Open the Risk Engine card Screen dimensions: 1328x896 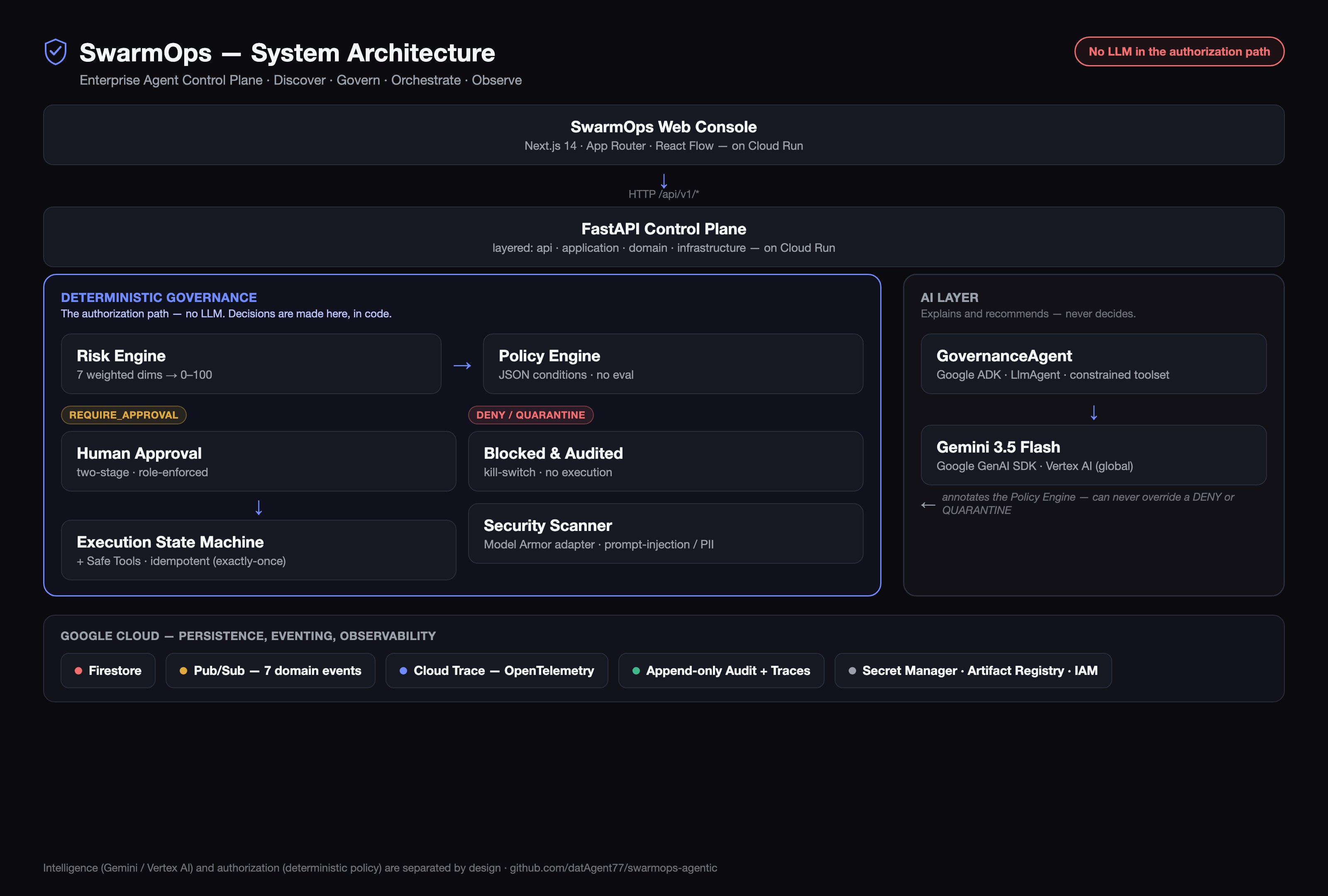[x=251, y=364]
